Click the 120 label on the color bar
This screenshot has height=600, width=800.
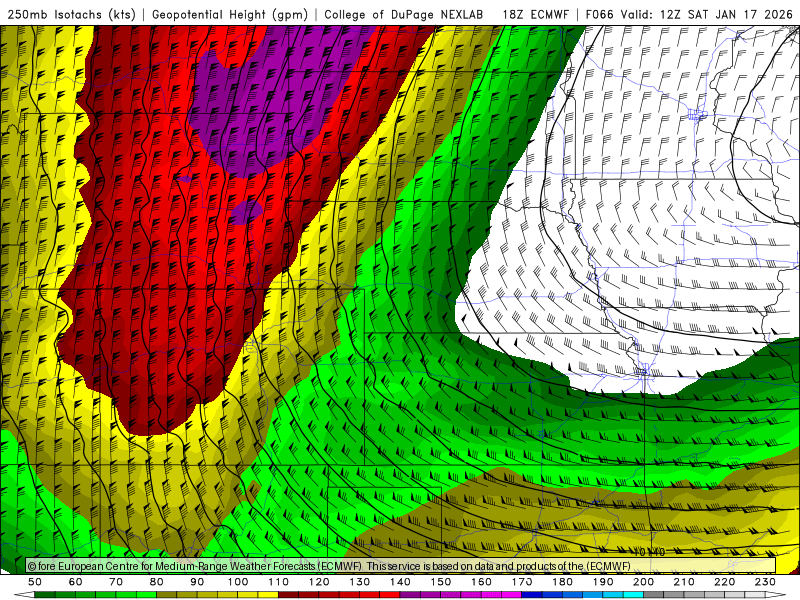(x=319, y=582)
